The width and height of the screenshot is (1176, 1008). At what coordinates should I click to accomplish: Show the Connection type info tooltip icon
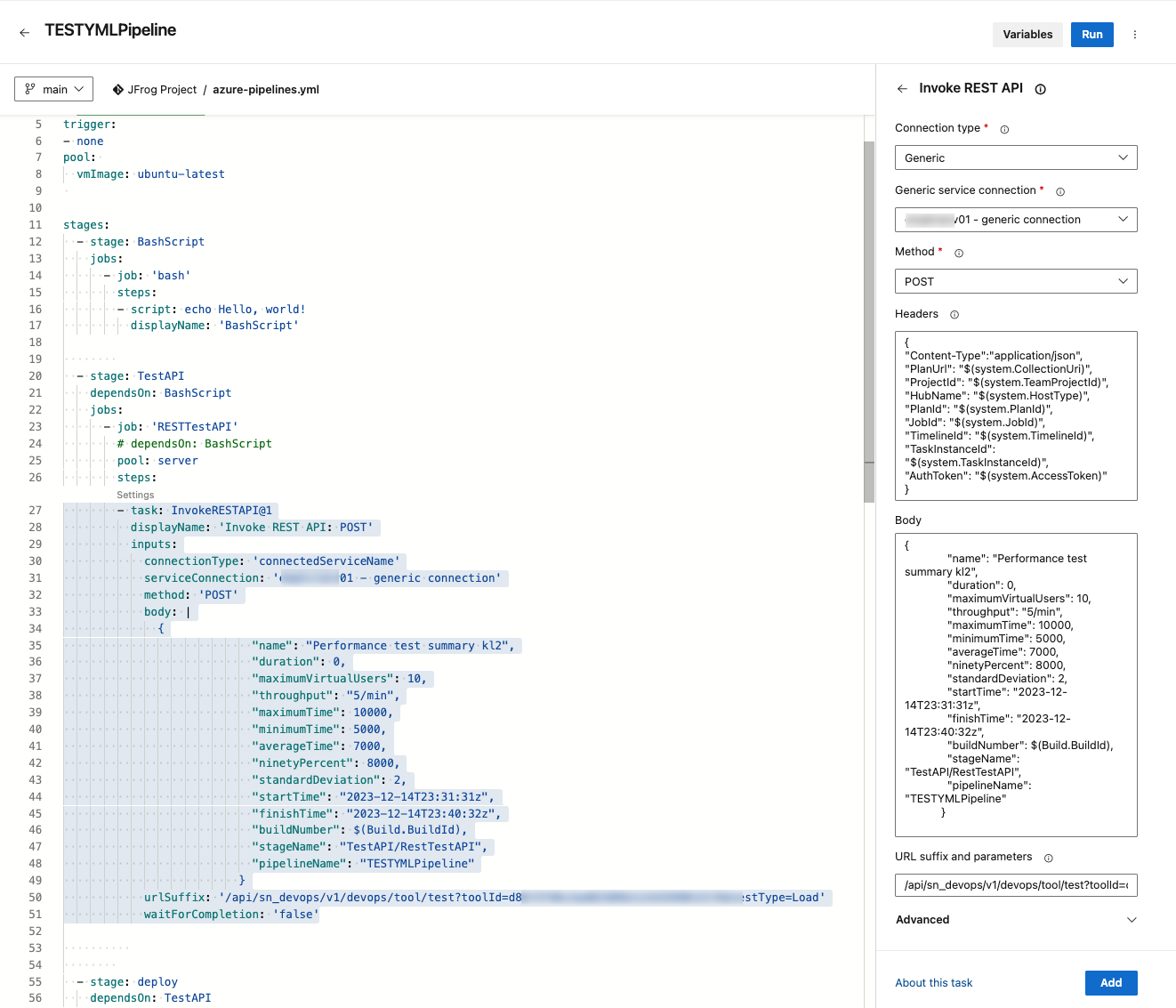1004,130
